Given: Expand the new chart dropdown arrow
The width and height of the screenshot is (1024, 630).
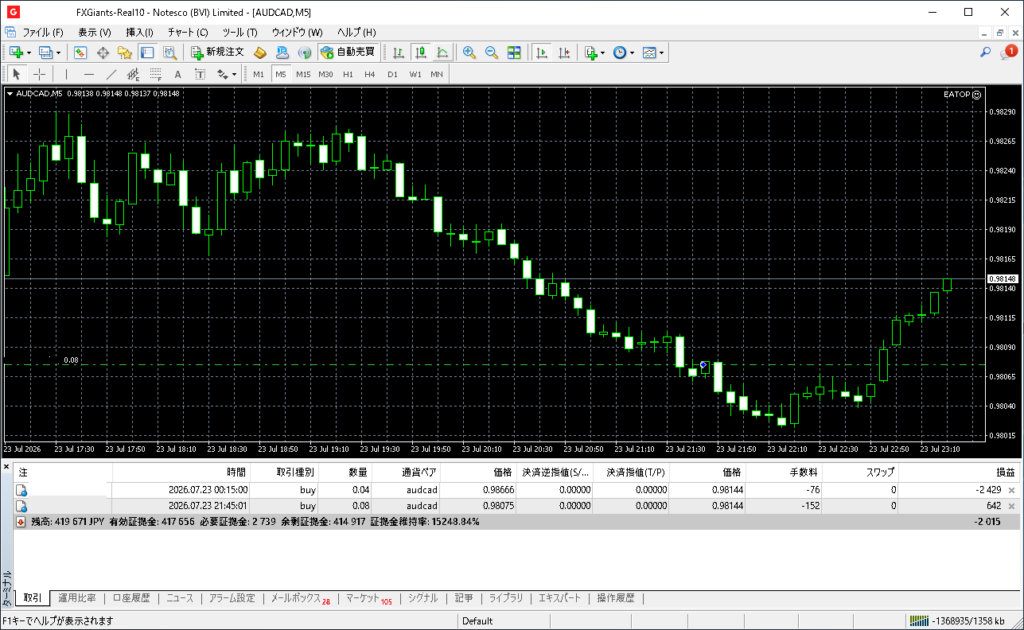Looking at the screenshot, I should pos(29,53).
